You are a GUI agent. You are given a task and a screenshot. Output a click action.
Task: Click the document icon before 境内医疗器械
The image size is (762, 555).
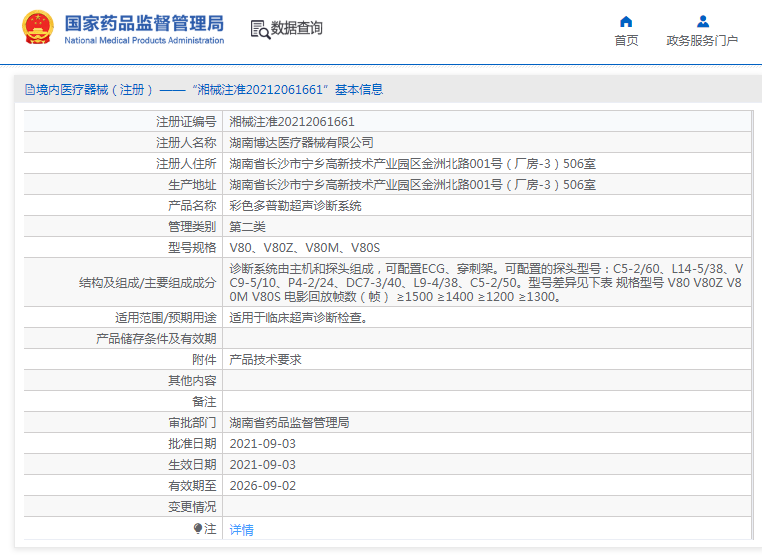click(30, 90)
